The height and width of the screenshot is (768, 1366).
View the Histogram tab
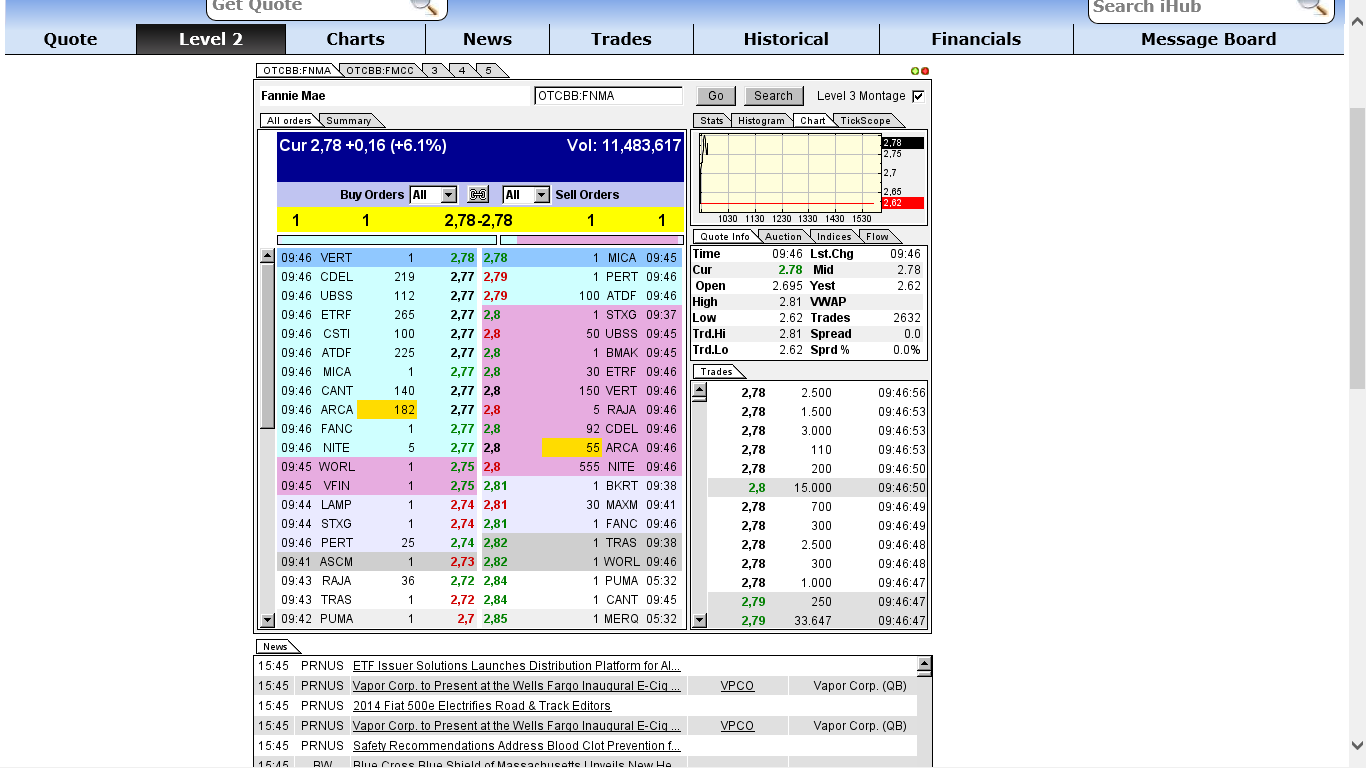[761, 120]
